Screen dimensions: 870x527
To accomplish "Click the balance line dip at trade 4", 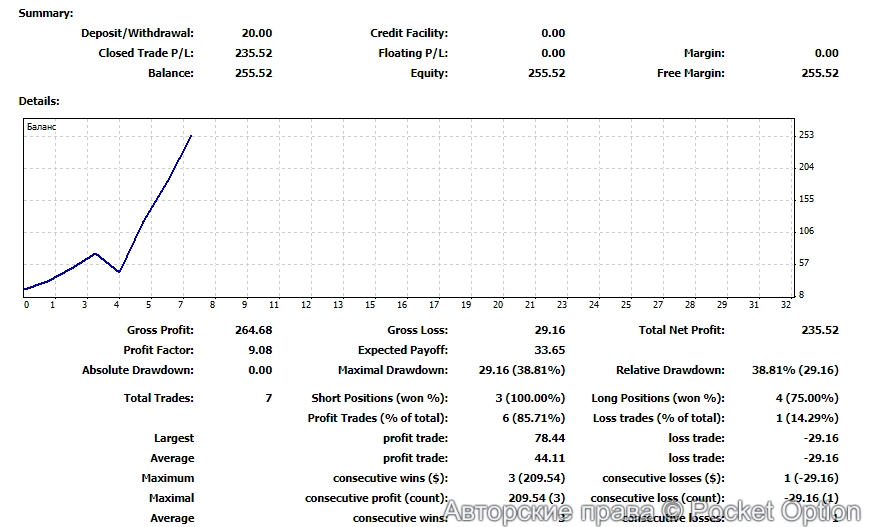I will [x=119, y=272].
